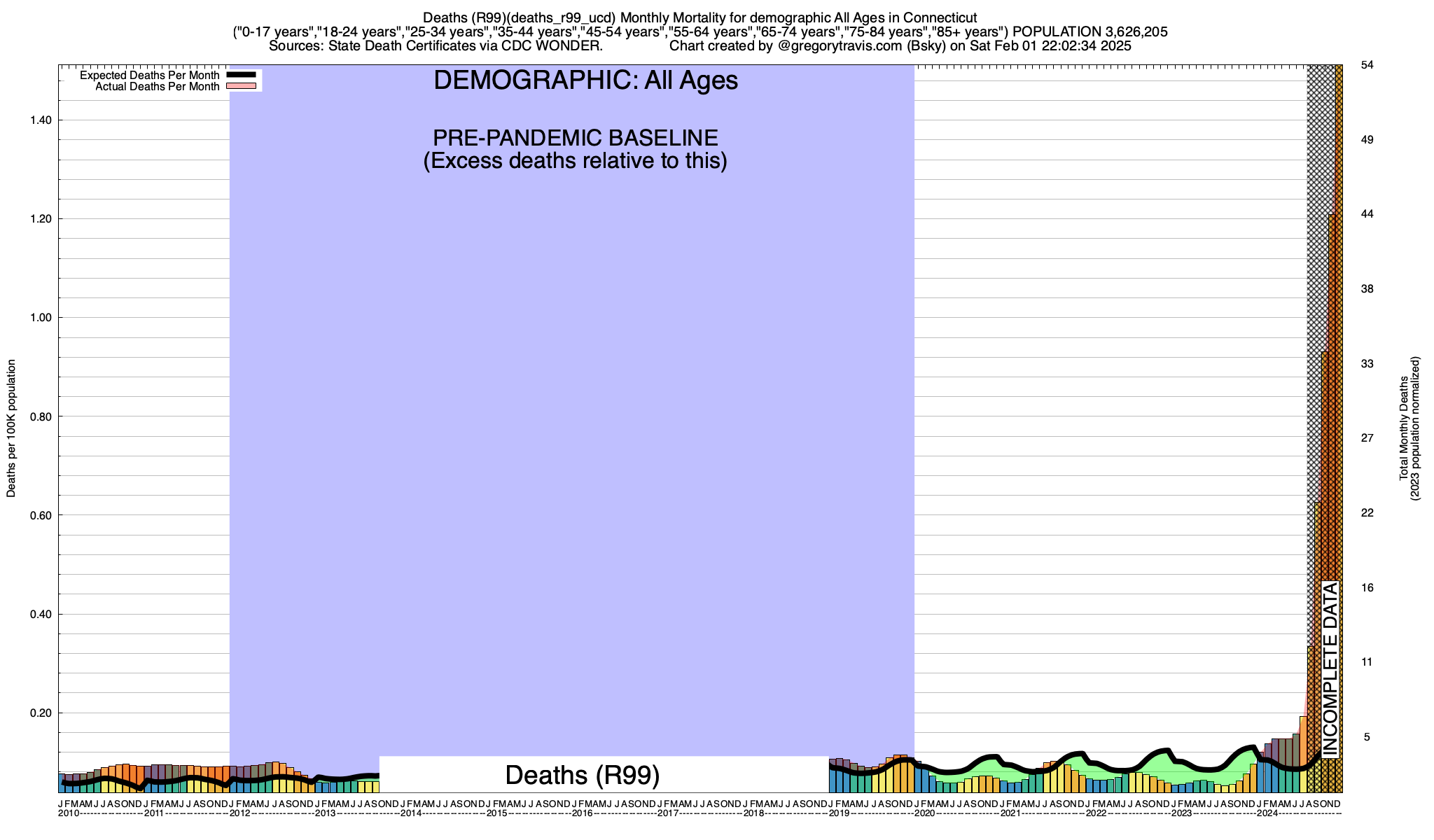The image size is (1434, 840).
Task: Click the 2012 year label on x-axis
Action: (x=240, y=813)
